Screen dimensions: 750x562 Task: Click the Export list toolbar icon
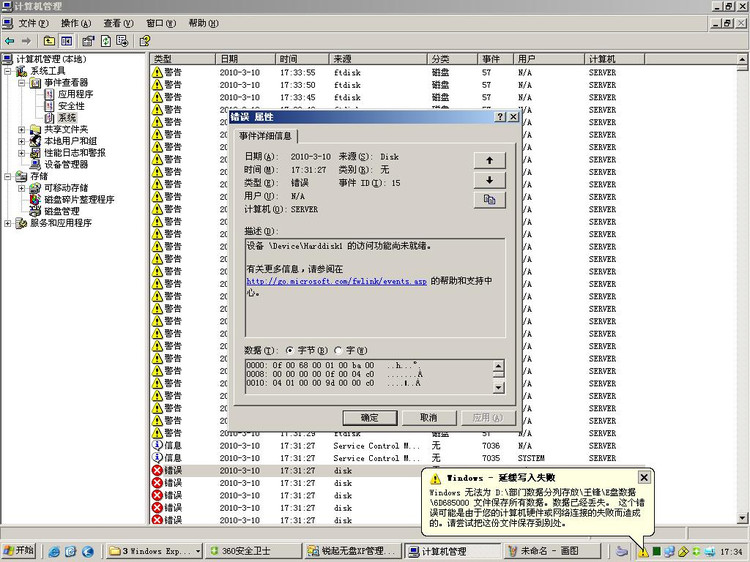coord(122,41)
